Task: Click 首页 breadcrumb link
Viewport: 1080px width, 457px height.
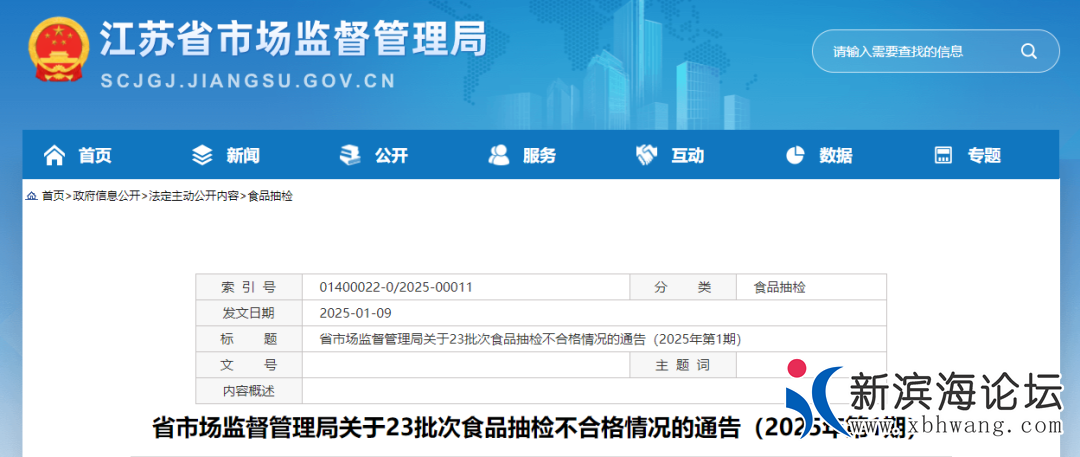Action: 52,196
